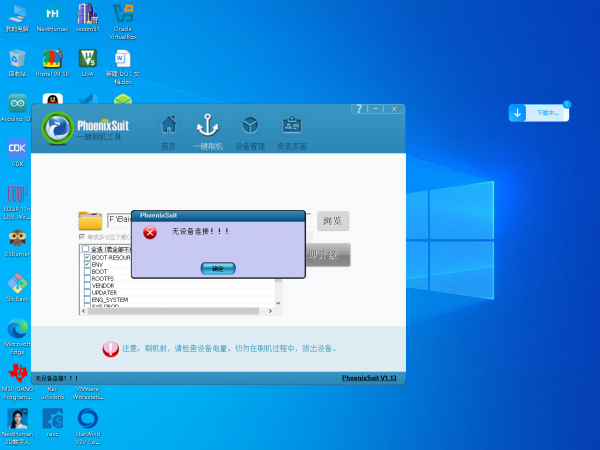Open the 一键刷机 anchor tab
The image size is (600, 450).
click(x=207, y=127)
